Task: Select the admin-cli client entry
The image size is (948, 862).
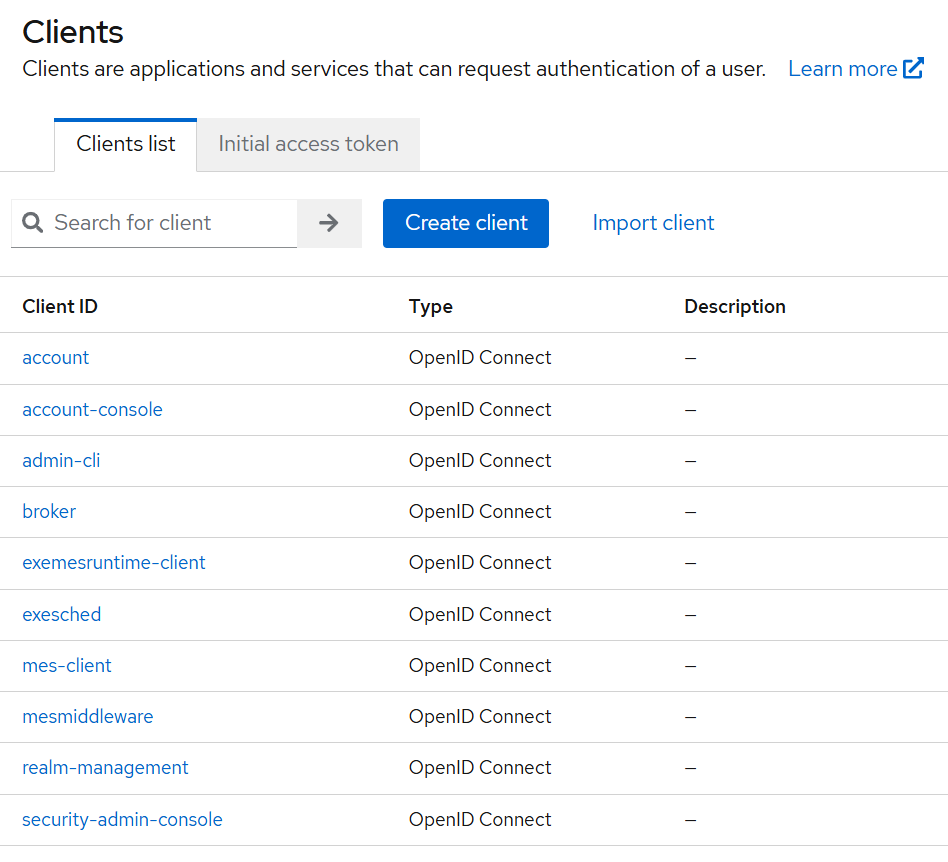Action: pyautogui.click(x=61, y=461)
